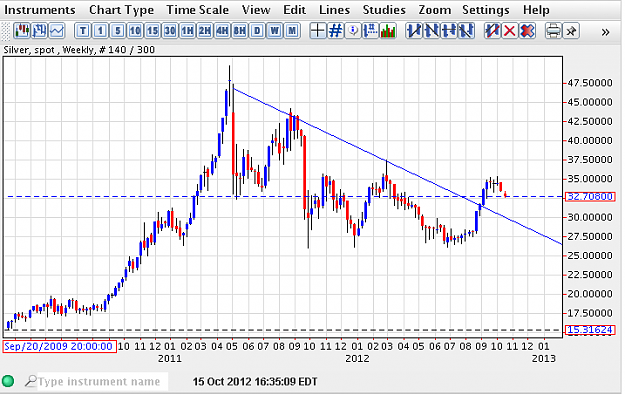Switch to monthly (M) time scale

pyautogui.click(x=292, y=31)
